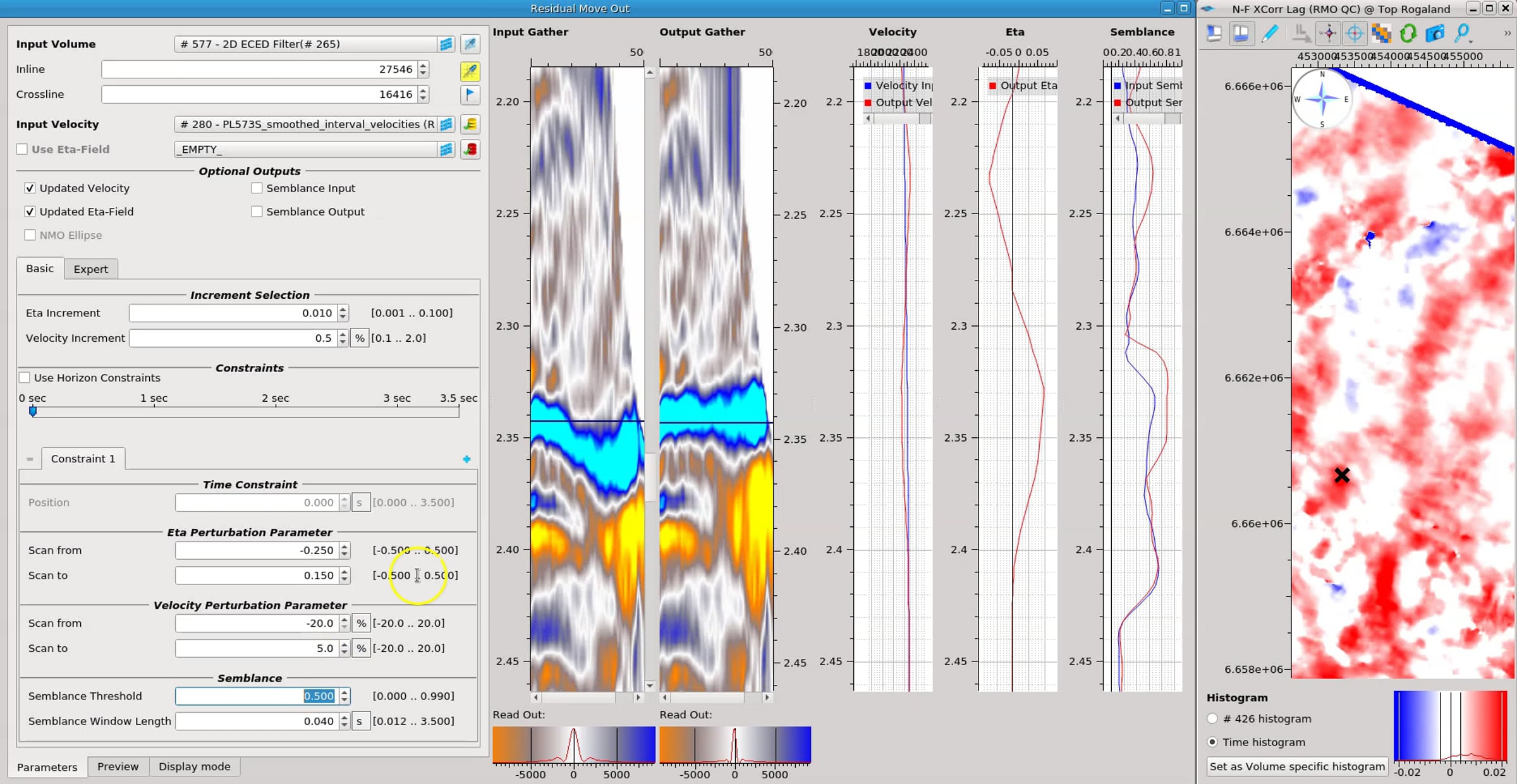Switch to the Expert tab
This screenshot has height=784, width=1517.
coord(91,269)
